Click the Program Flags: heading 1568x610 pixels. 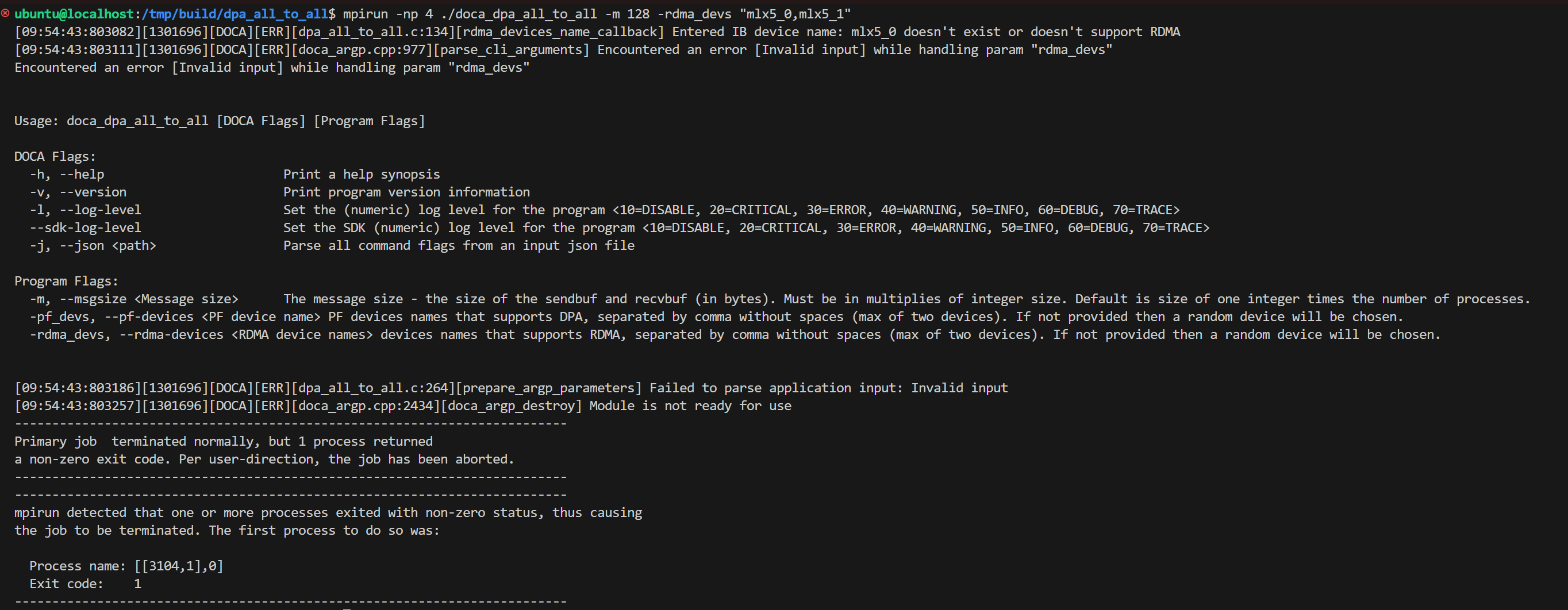tap(66, 281)
